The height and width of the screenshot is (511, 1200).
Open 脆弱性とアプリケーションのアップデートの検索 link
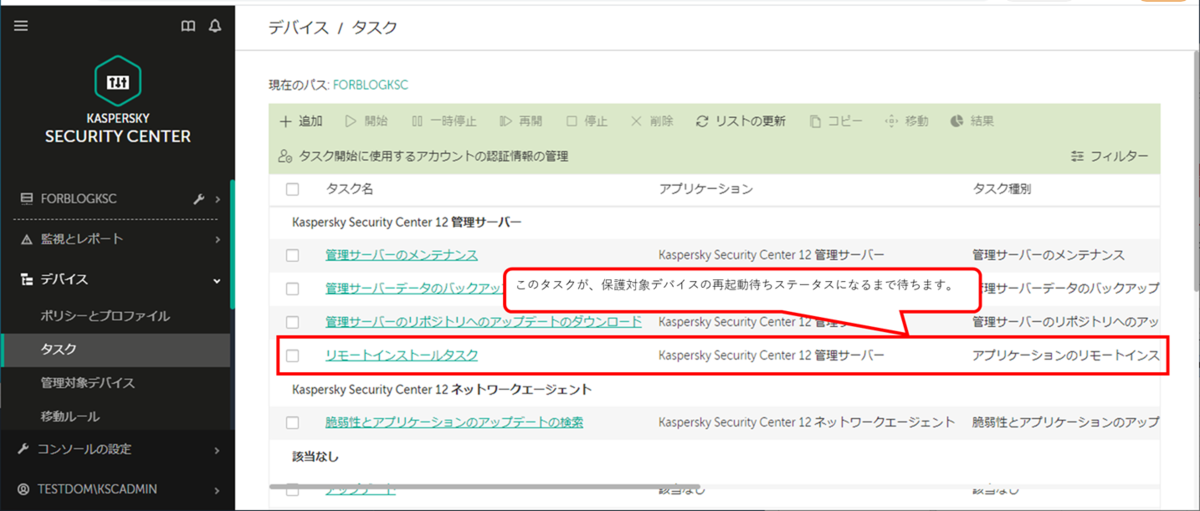(x=454, y=422)
